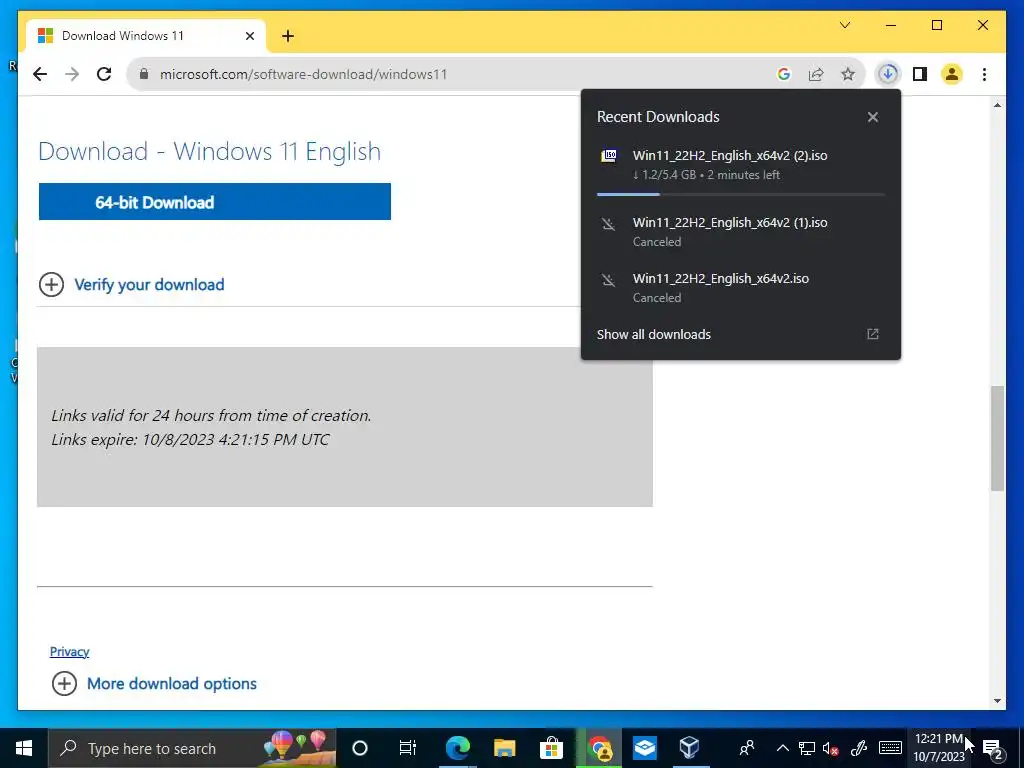The image size is (1024, 768).
Task: Click the ISO file icon of active download
Action: point(609,155)
